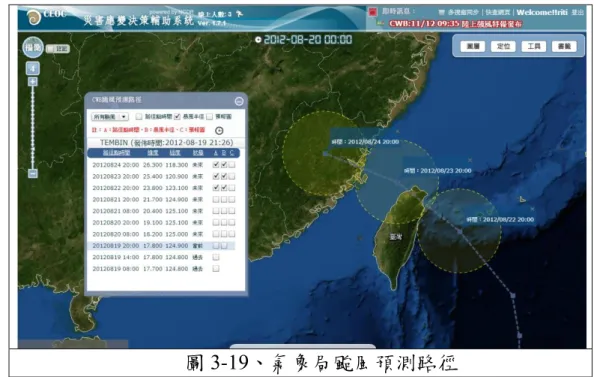Open the 所有颱風 typhoon dropdown
This screenshot has height=377, width=594.
click(110, 117)
